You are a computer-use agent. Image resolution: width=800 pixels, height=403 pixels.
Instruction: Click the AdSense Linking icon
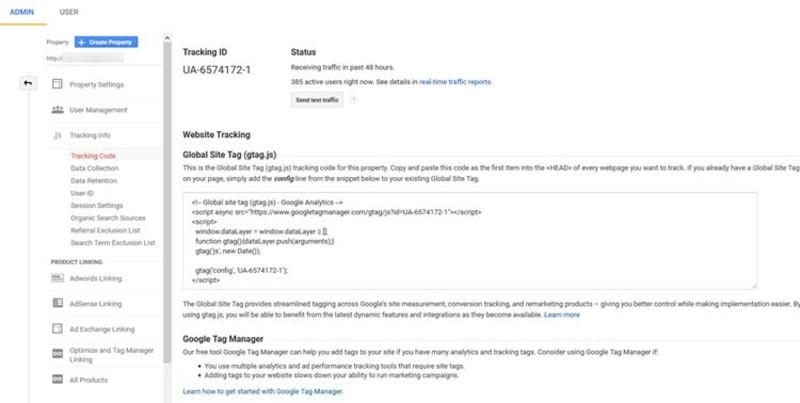[57, 303]
